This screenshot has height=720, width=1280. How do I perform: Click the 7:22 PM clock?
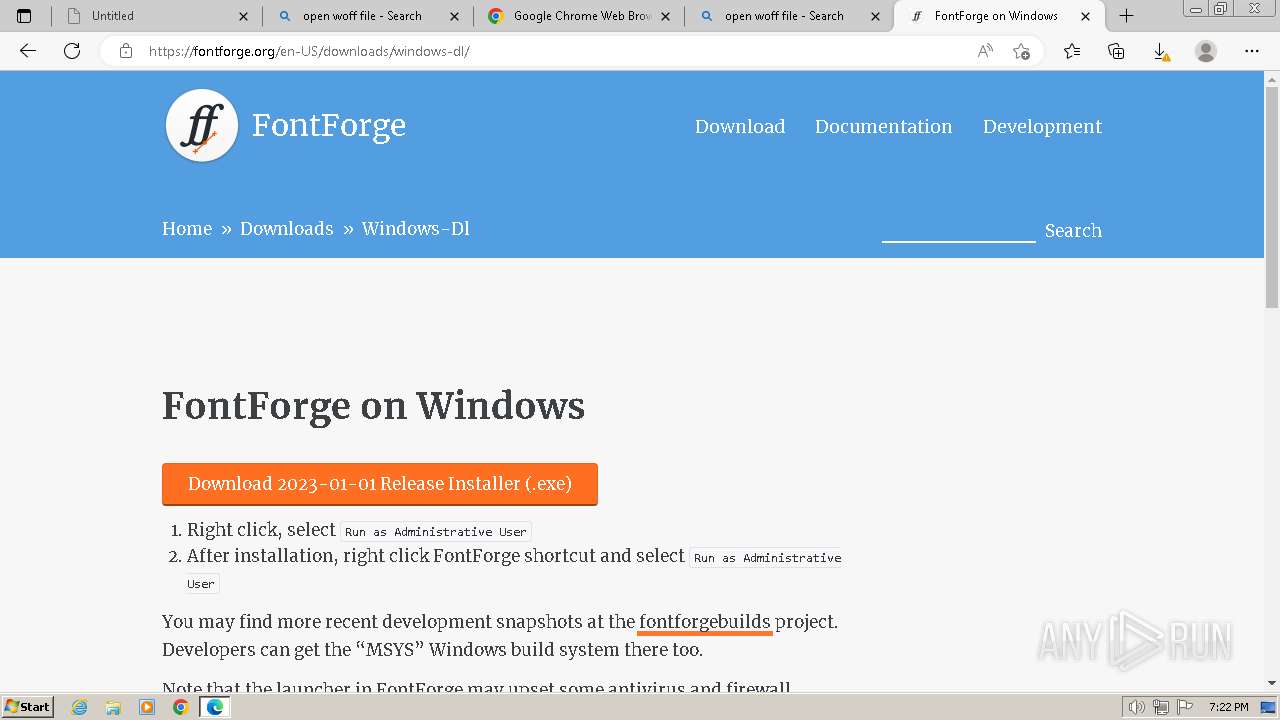pyautogui.click(x=1228, y=707)
